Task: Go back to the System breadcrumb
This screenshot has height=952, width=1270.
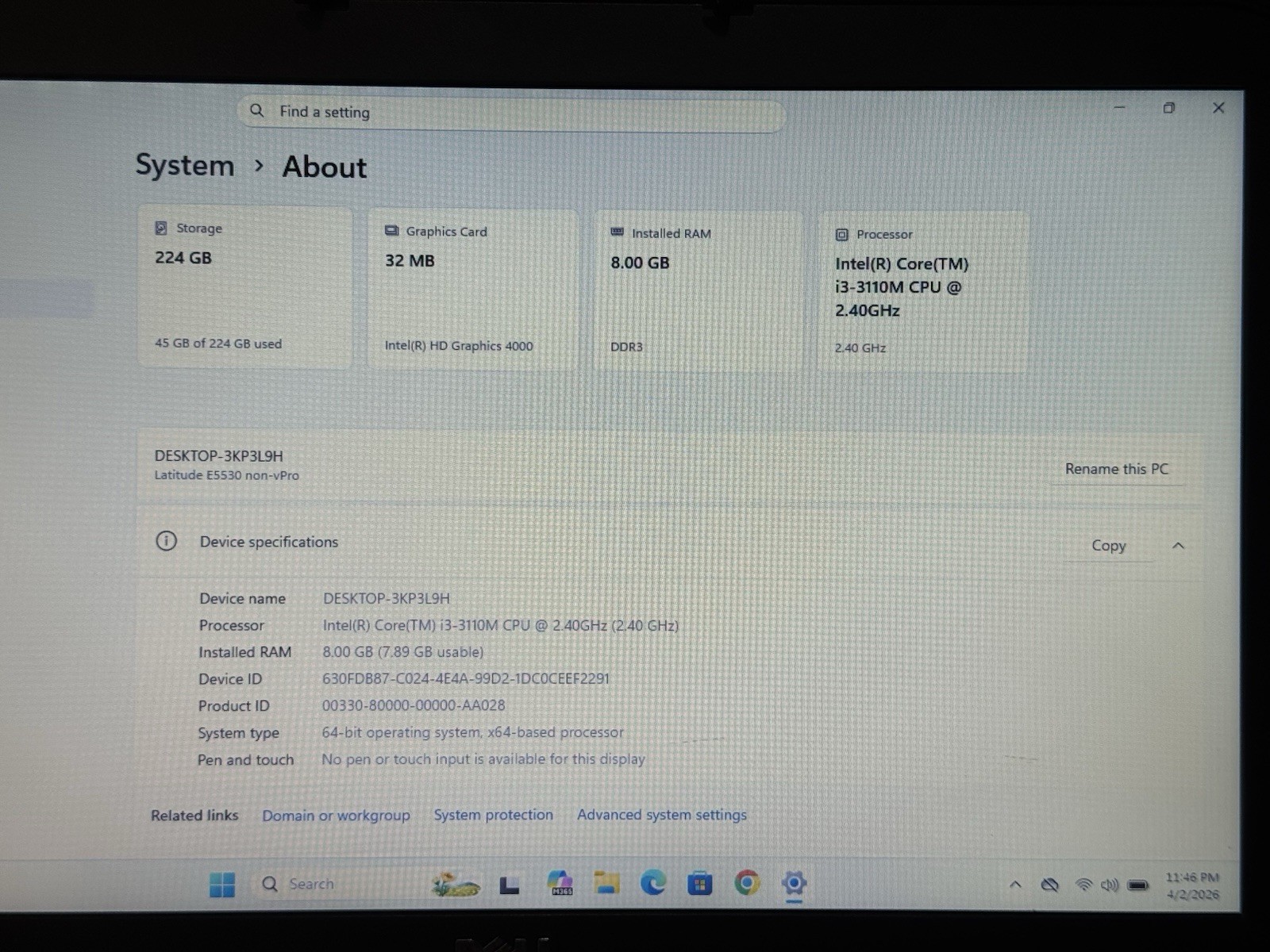Action: (x=185, y=165)
